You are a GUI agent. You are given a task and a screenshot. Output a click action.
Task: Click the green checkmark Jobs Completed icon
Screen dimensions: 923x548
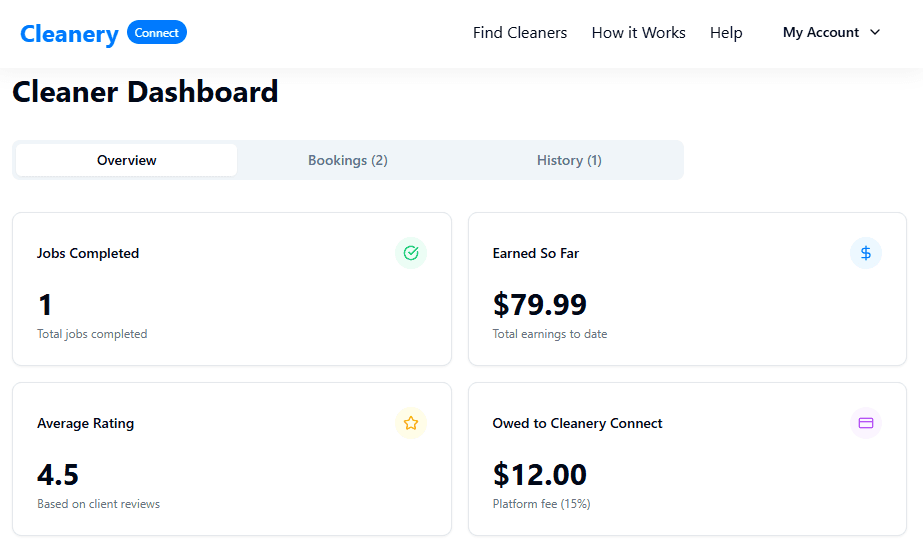click(x=410, y=253)
